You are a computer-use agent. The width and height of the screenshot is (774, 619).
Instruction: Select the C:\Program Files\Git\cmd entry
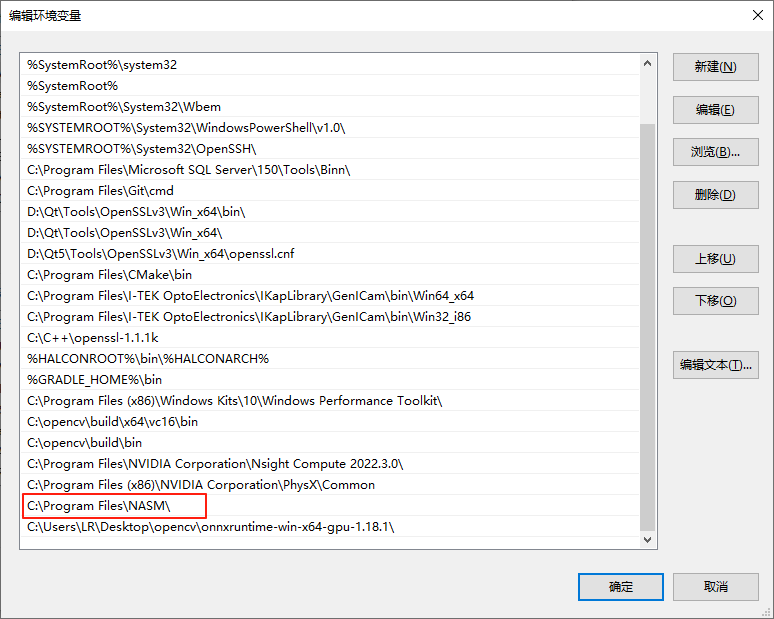point(330,191)
